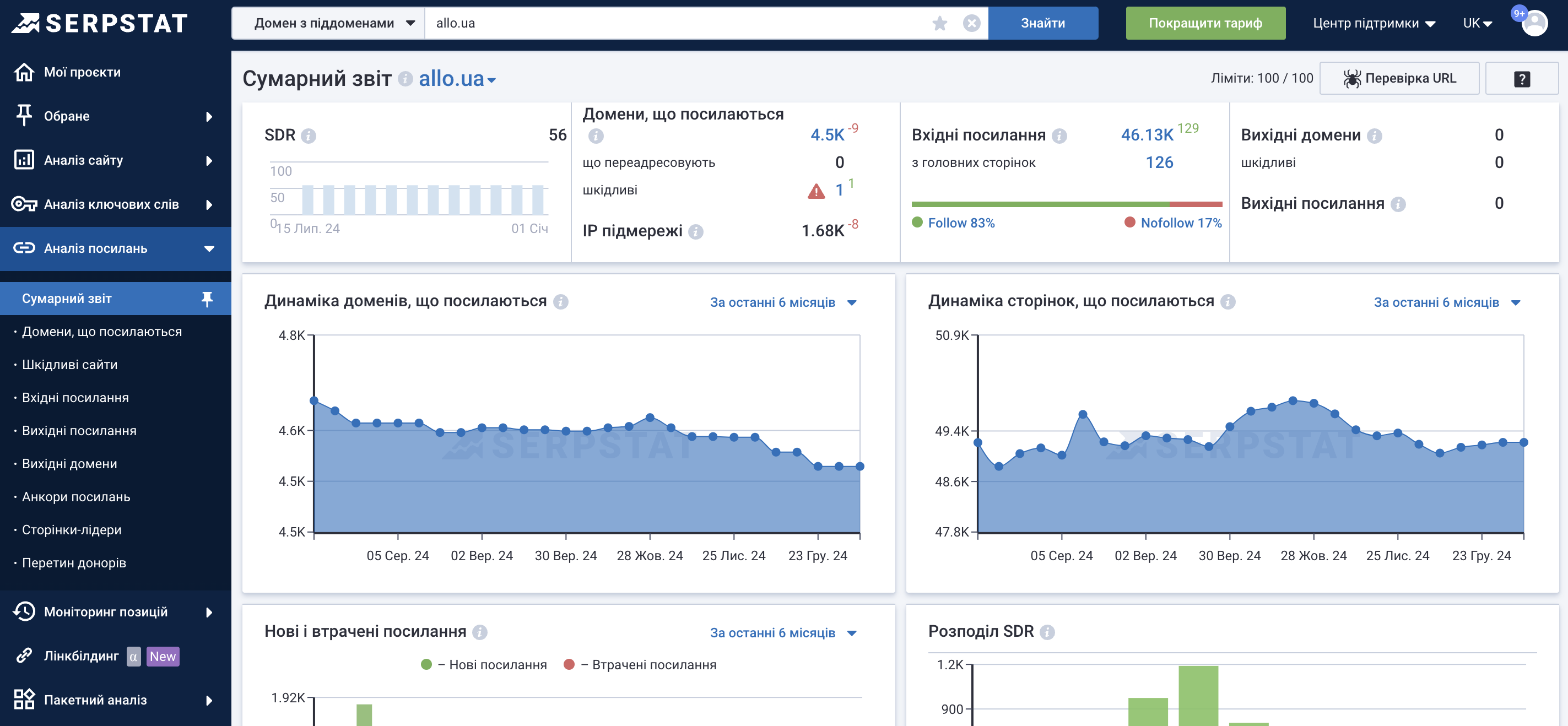The width and height of the screenshot is (1568, 726).
Task: Click info icon next to Сумарний звіт title
Action: click(x=405, y=79)
